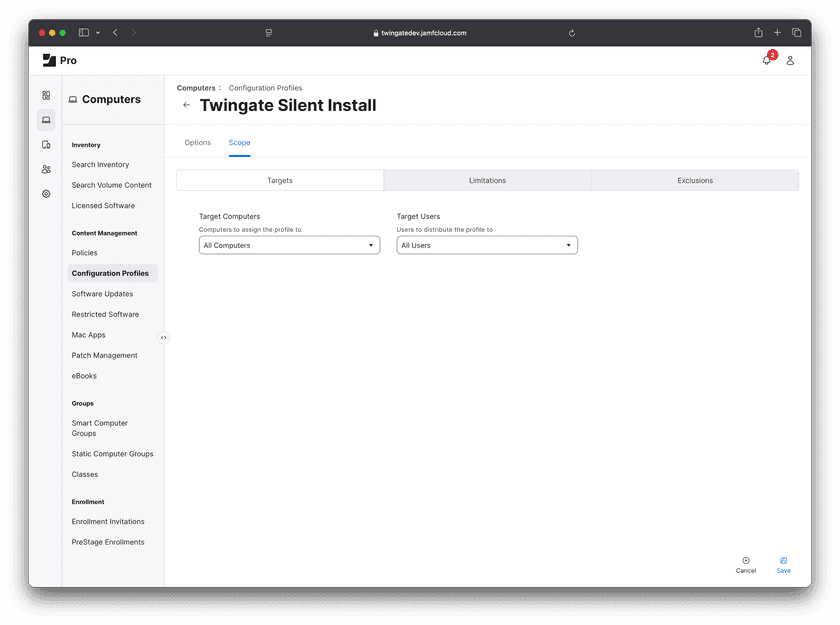Viewport: 840px width, 625px height.
Task: Click the Safari address bar
Action: (420, 33)
